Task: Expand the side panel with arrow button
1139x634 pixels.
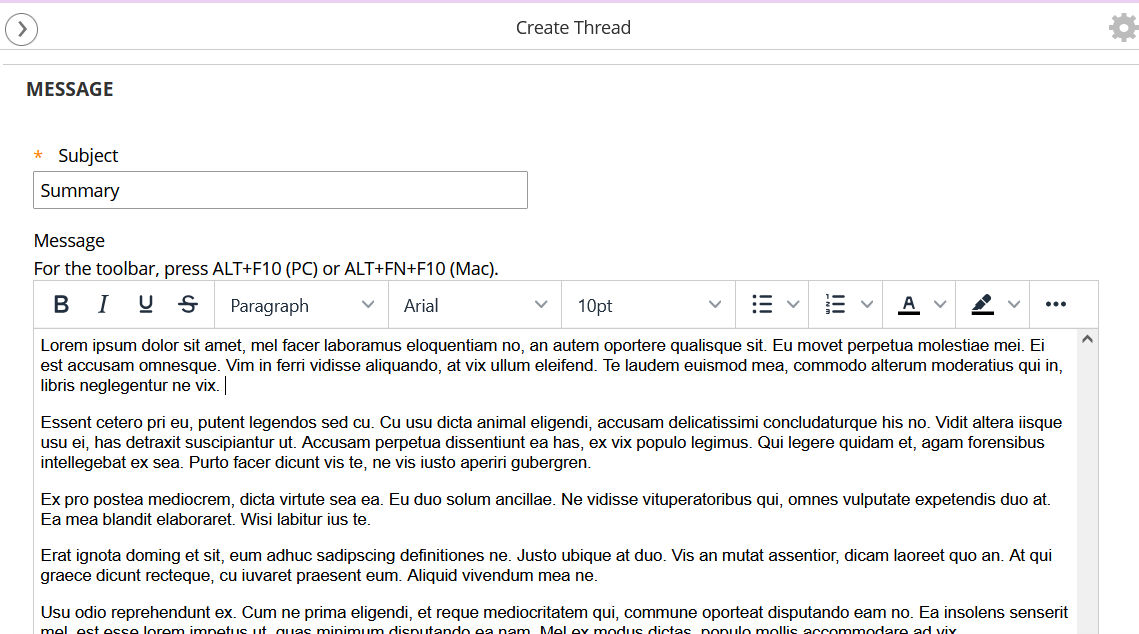Action: coord(22,29)
